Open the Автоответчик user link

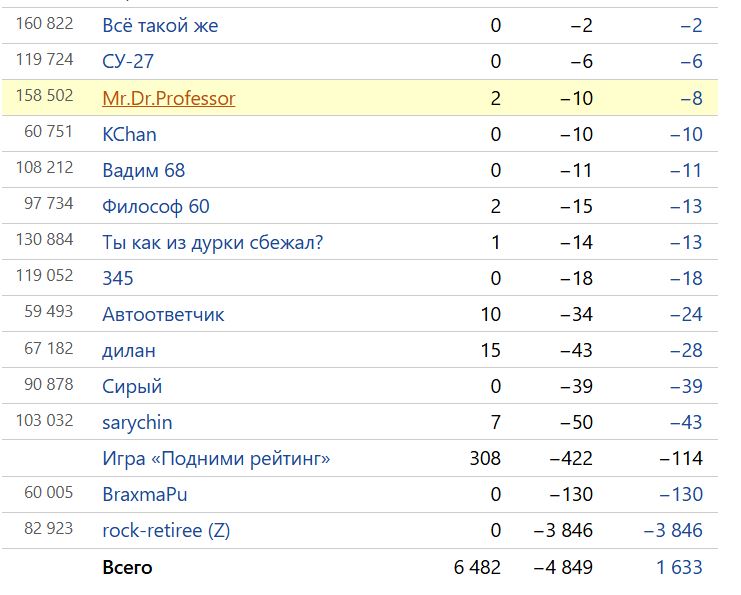click(163, 314)
